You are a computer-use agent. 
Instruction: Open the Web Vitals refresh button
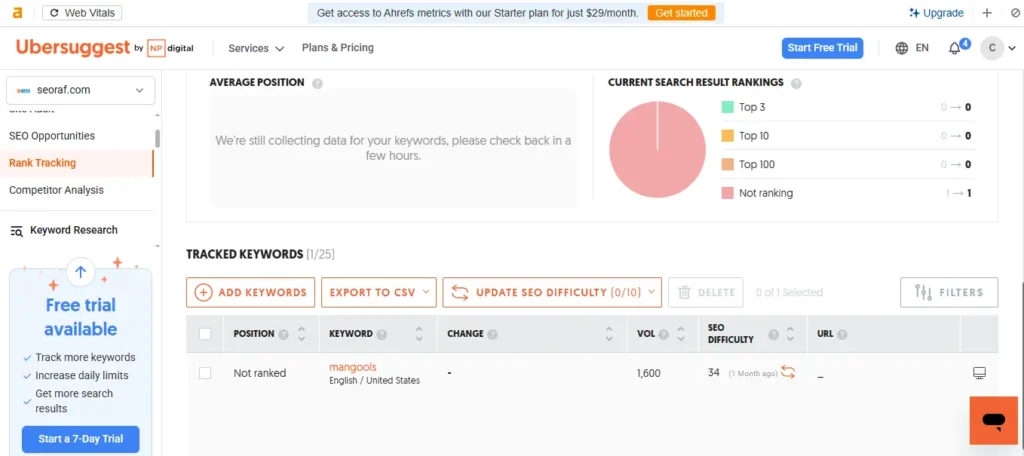82,13
